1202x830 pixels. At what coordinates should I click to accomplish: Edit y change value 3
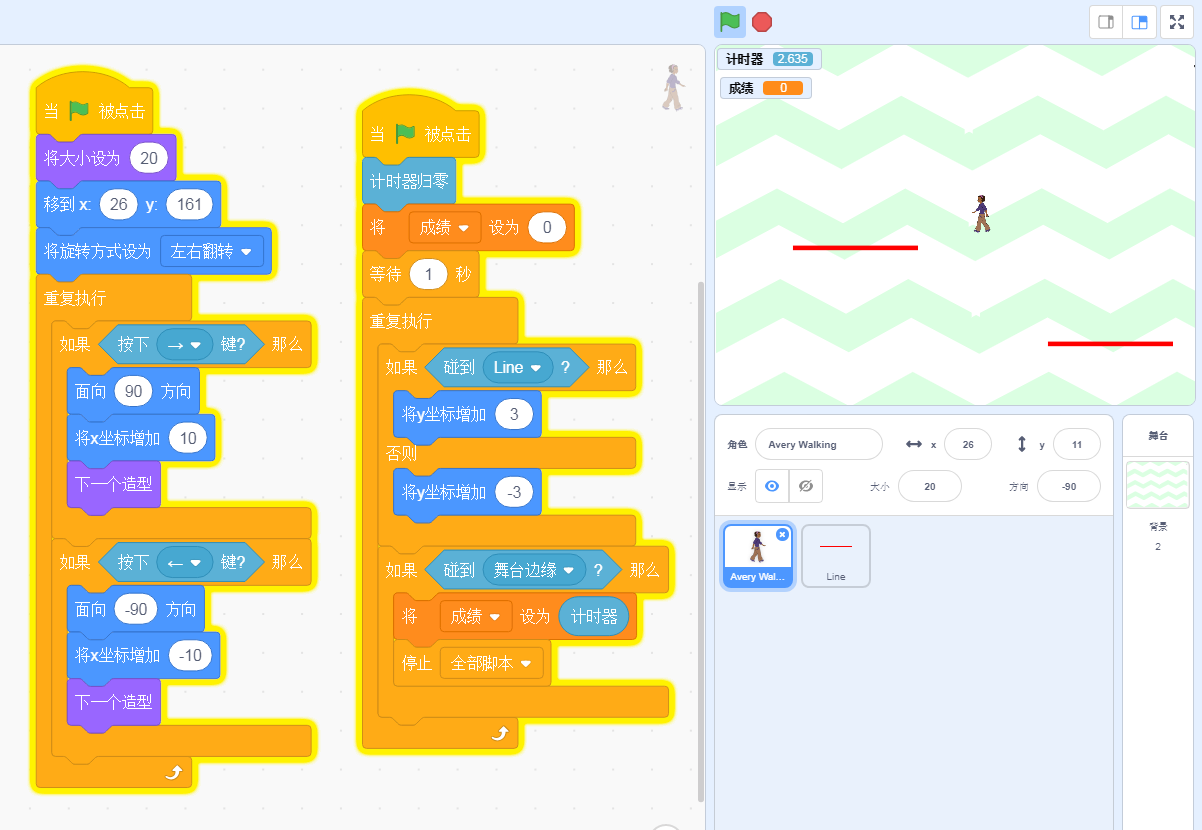[514, 414]
